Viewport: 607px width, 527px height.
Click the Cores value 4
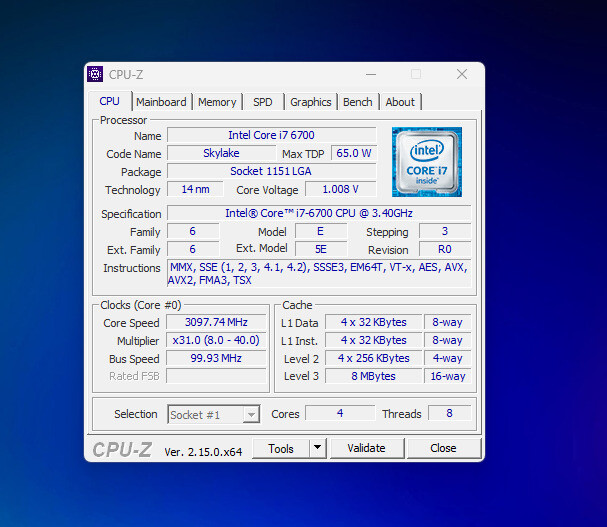(340, 413)
